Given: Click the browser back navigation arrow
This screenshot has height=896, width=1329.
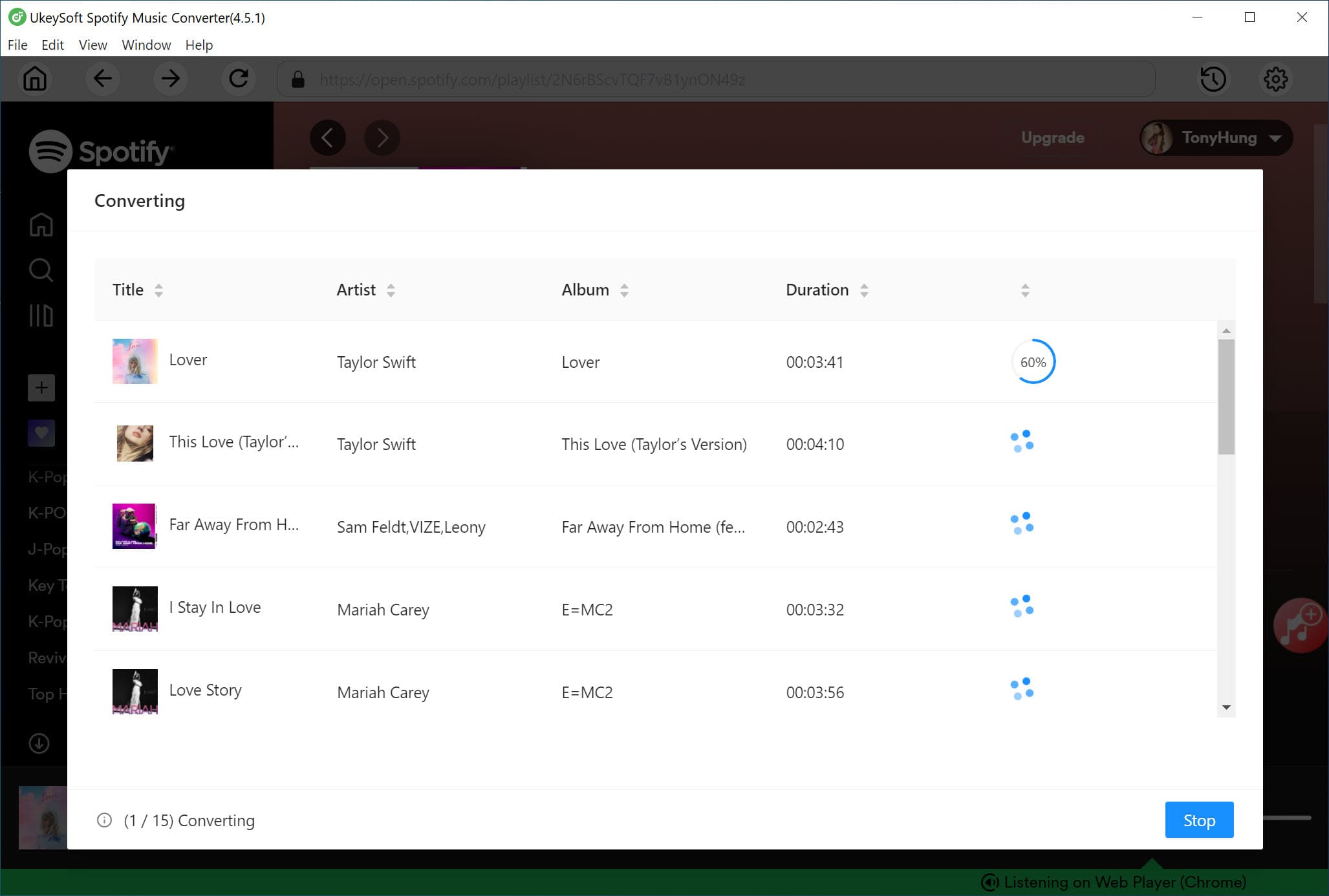Looking at the screenshot, I should tap(102, 79).
